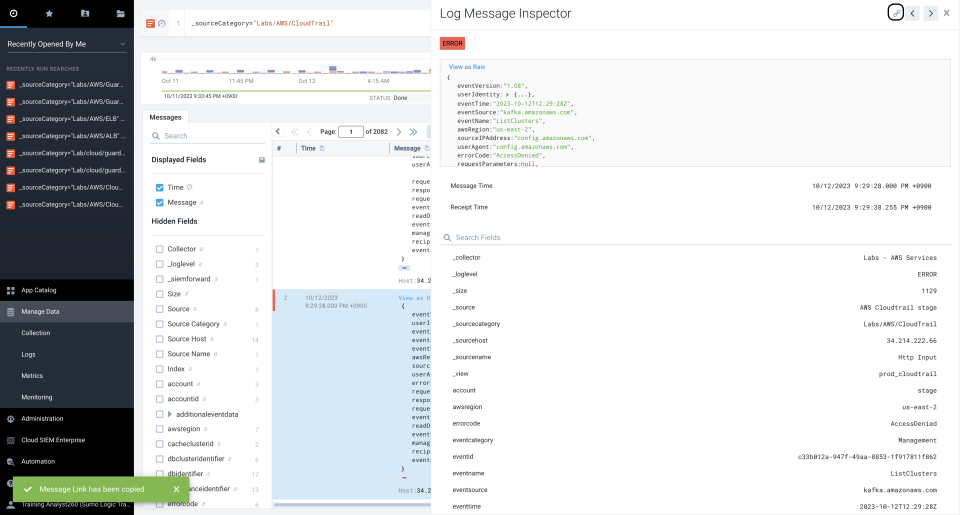The width and height of the screenshot is (960, 515).
Task: Click the Manage Data icon
Action: click(10, 312)
